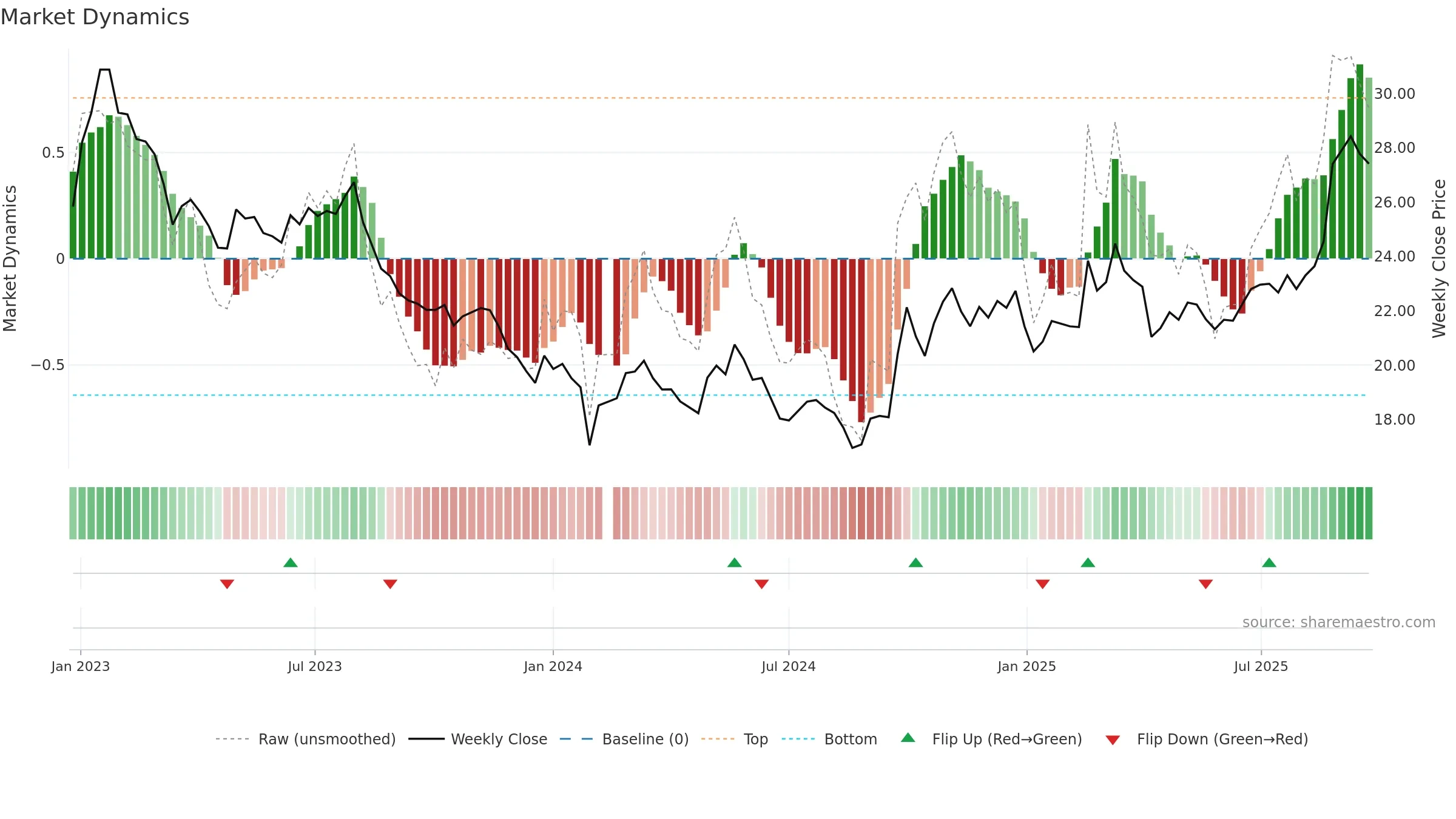
Task: Click red flip-down marker just after Jul 2023
Action: point(390,584)
